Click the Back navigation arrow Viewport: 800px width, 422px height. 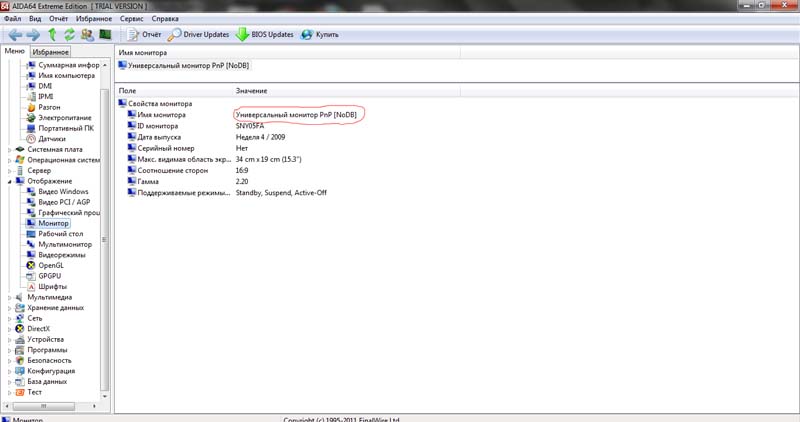pos(15,35)
